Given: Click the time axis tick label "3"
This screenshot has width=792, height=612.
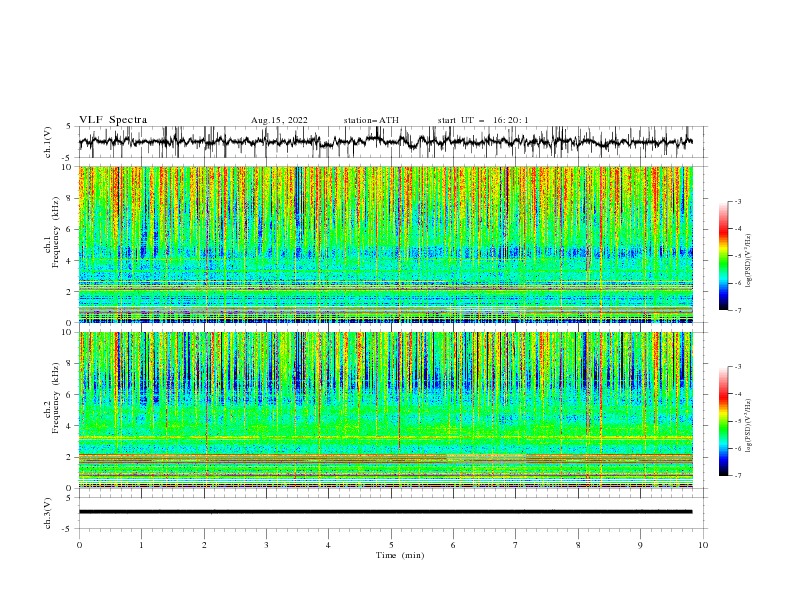Looking at the screenshot, I should (266, 545).
